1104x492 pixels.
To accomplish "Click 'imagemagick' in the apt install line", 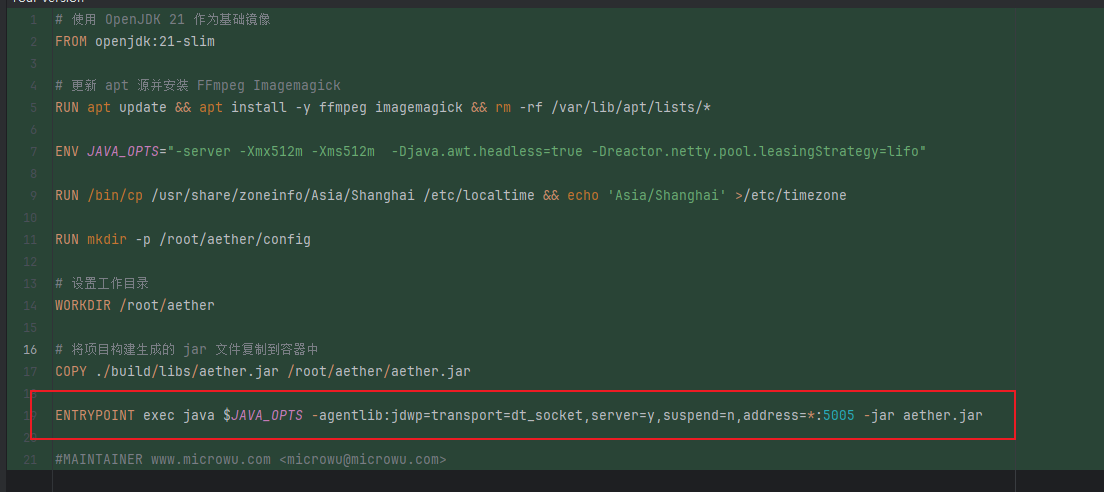I will point(419,108).
